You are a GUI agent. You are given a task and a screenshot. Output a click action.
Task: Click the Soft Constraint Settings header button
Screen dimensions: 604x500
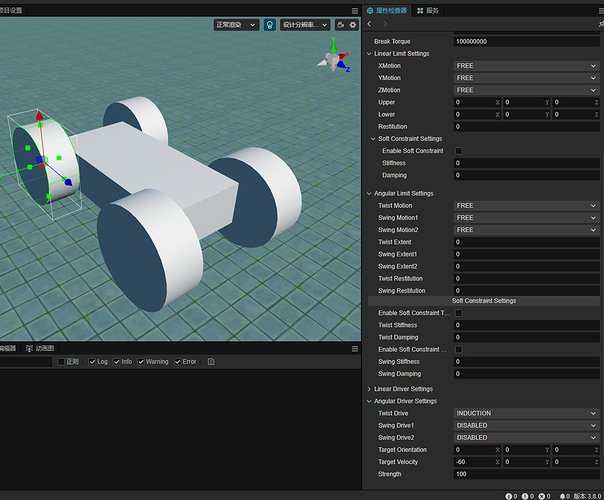pyautogui.click(x=484, y=301)
